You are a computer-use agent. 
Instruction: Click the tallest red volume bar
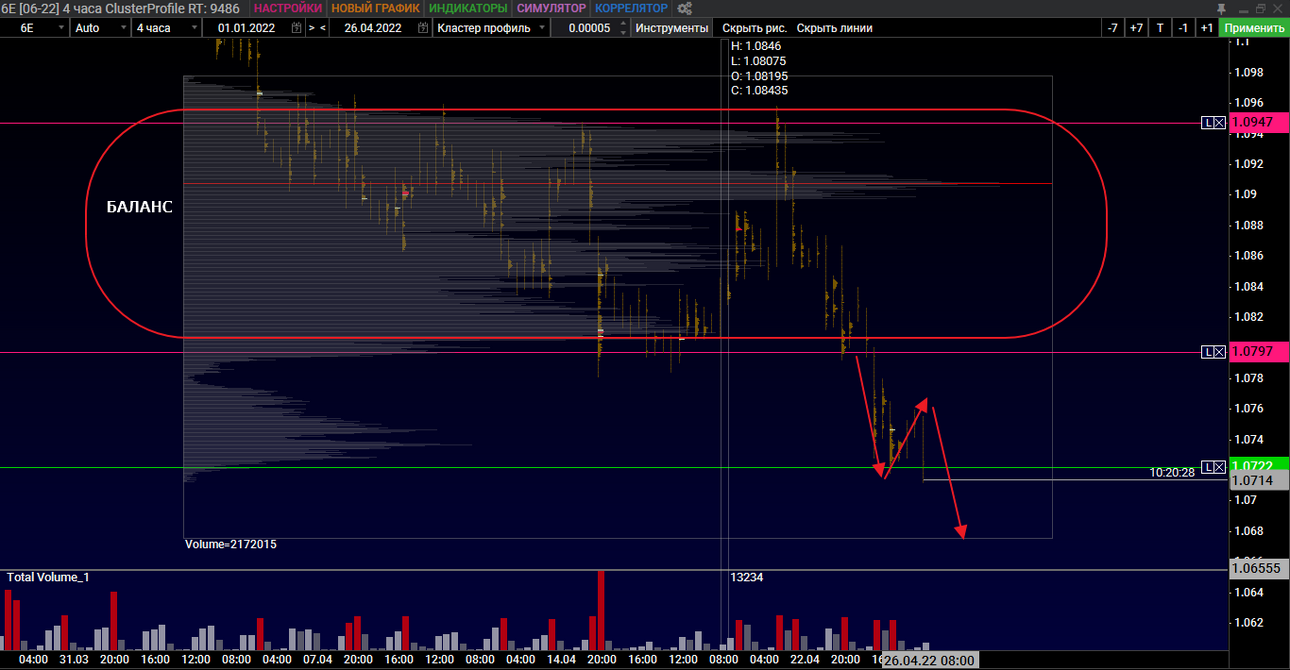(x=601, y=610)
